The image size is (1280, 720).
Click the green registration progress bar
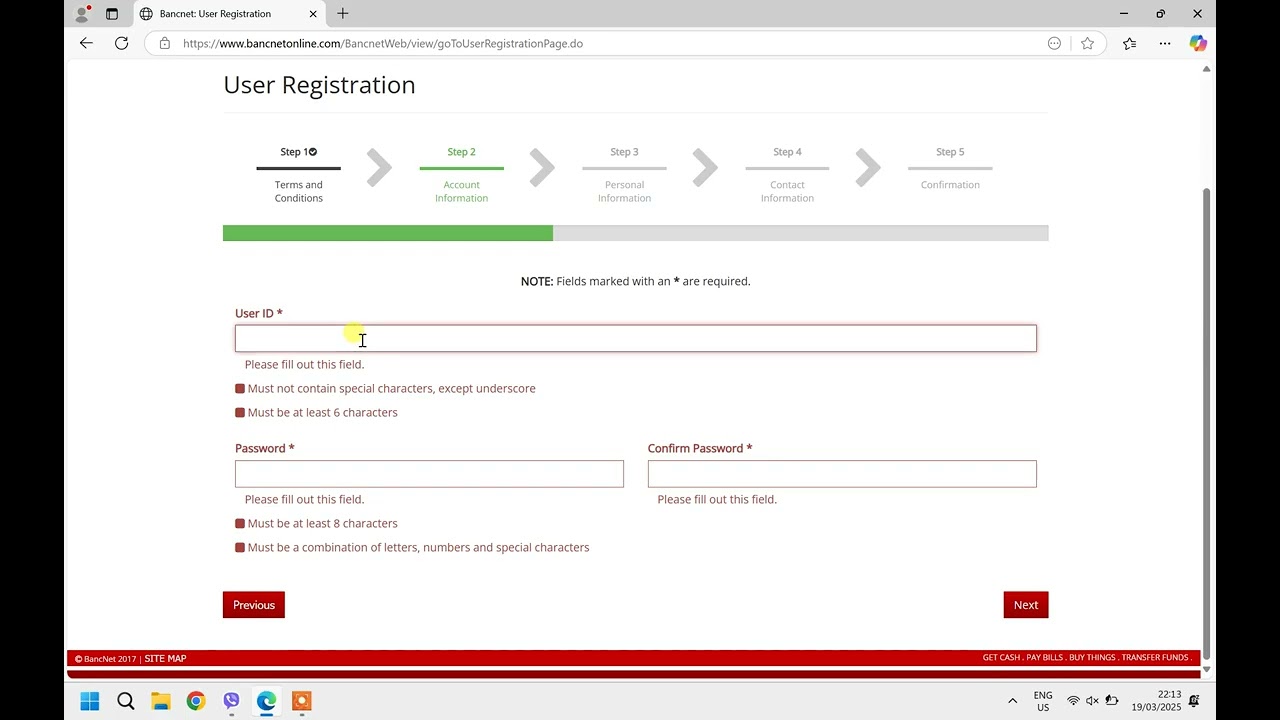click(388, 233)
